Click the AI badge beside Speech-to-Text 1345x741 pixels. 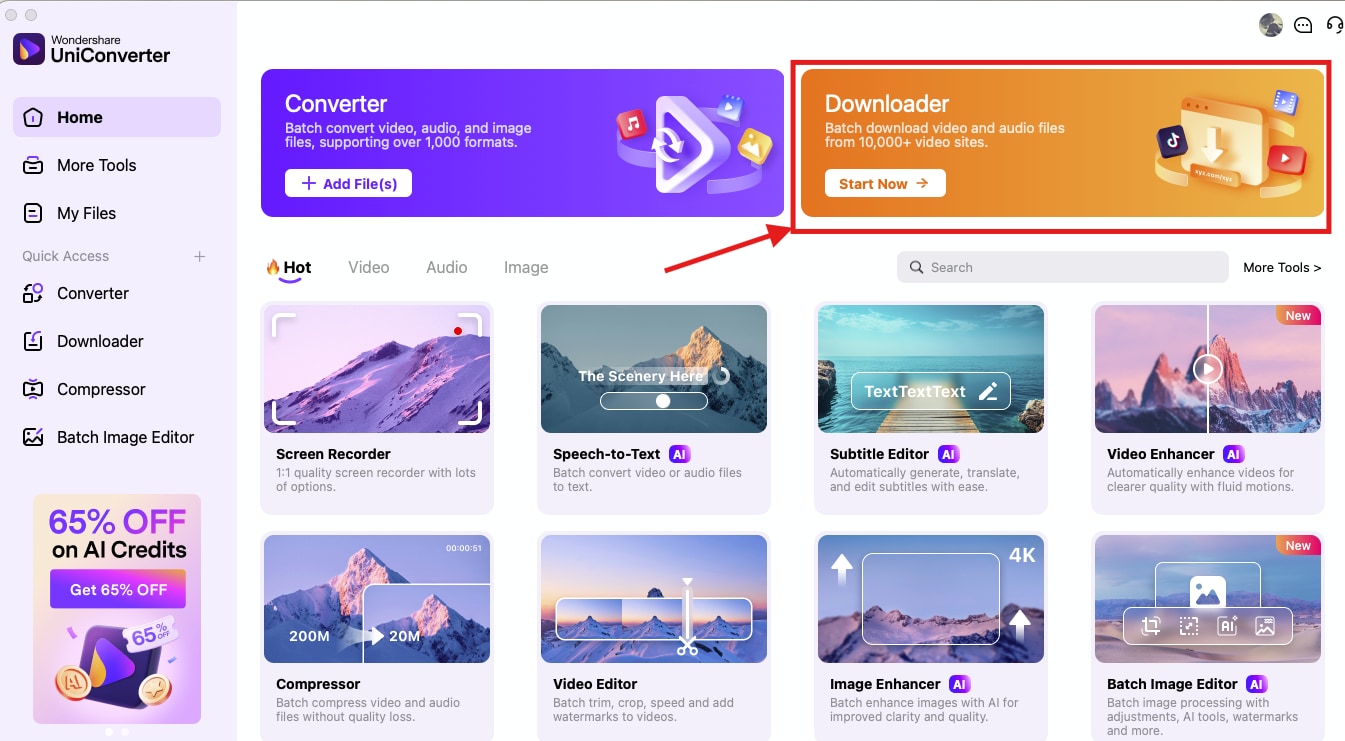click(x=680, y=454)
